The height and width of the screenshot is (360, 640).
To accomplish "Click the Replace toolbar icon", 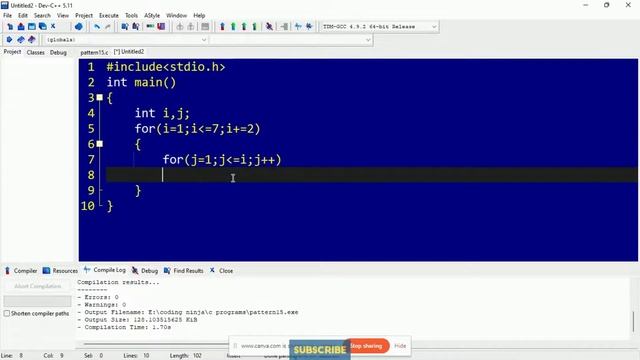I will pos(136,27).
